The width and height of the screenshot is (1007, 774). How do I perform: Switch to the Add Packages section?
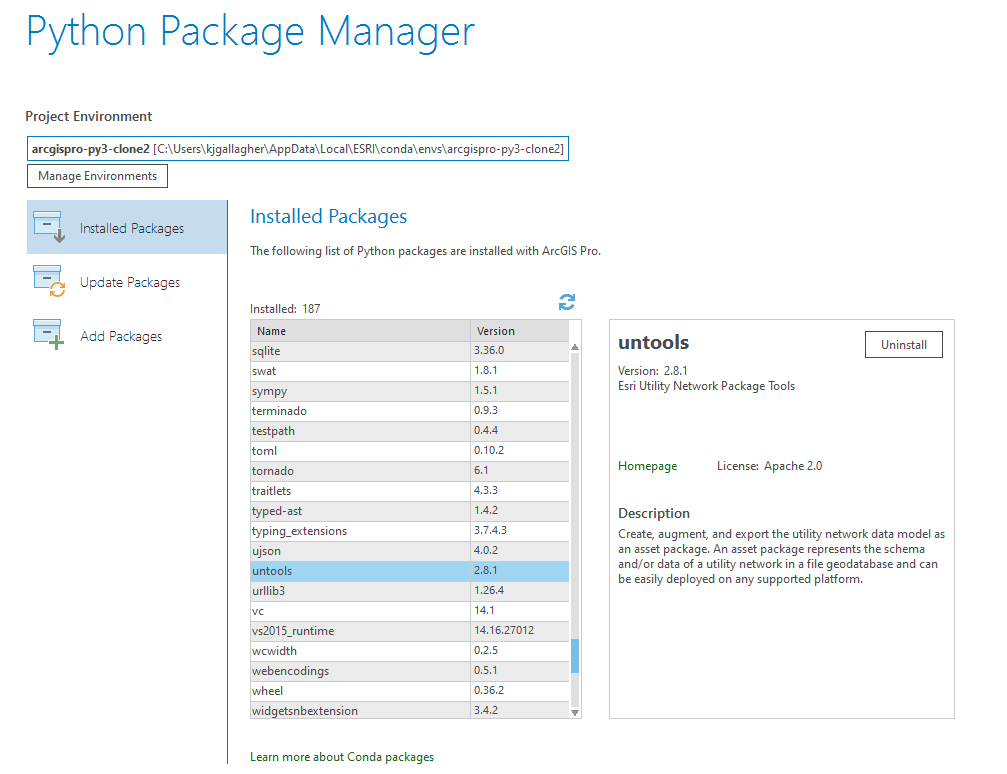(120, 336)
